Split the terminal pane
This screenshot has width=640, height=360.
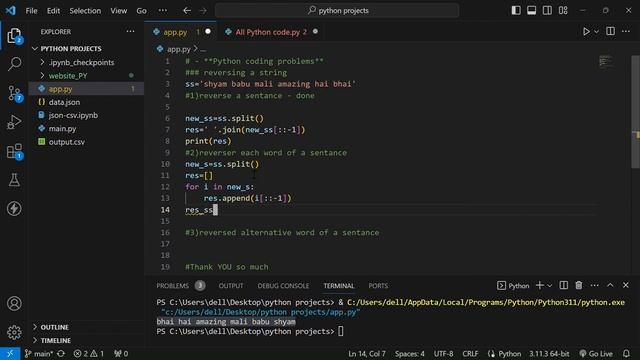coord(564,286)
